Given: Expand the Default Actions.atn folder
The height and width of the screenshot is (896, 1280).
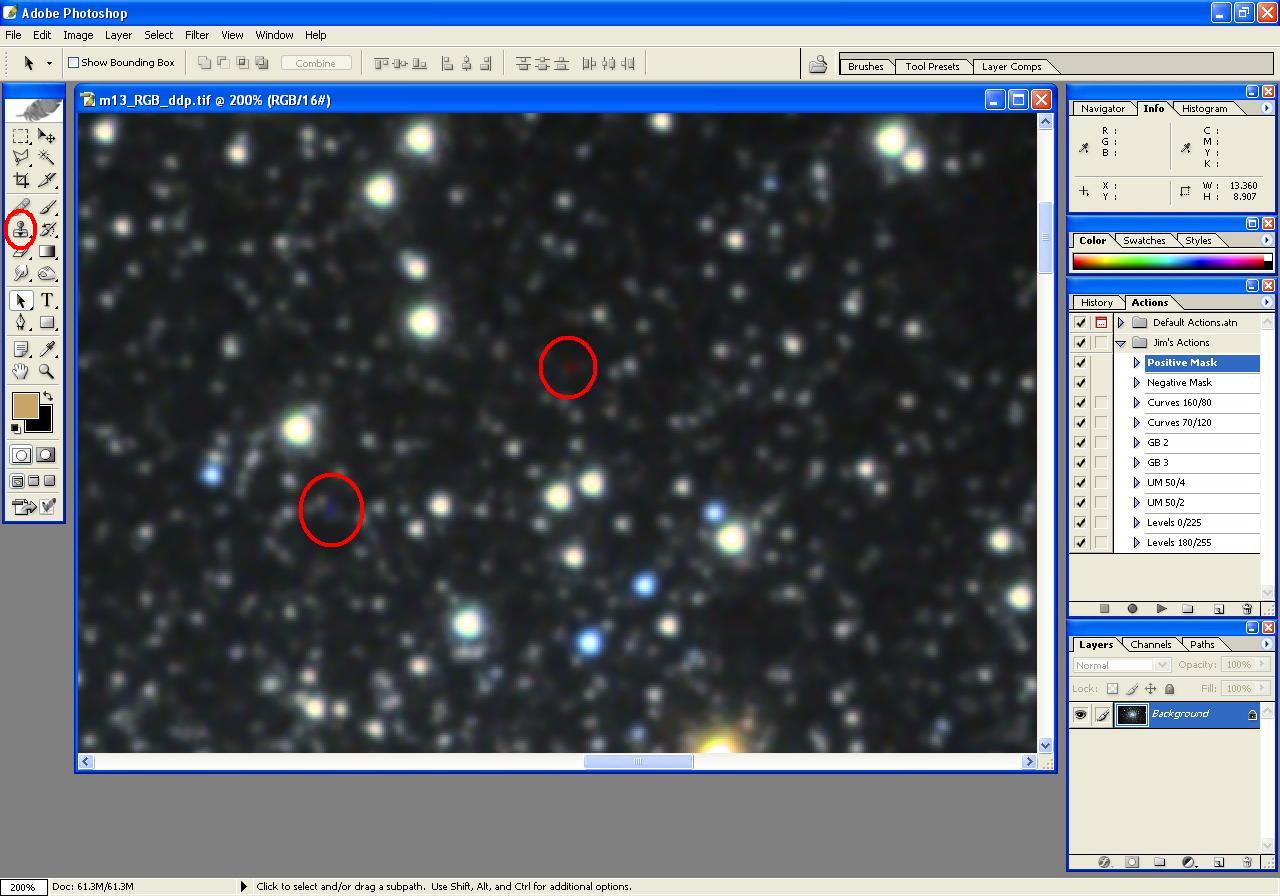Looking at the screenshot, I should [1121, 323].
